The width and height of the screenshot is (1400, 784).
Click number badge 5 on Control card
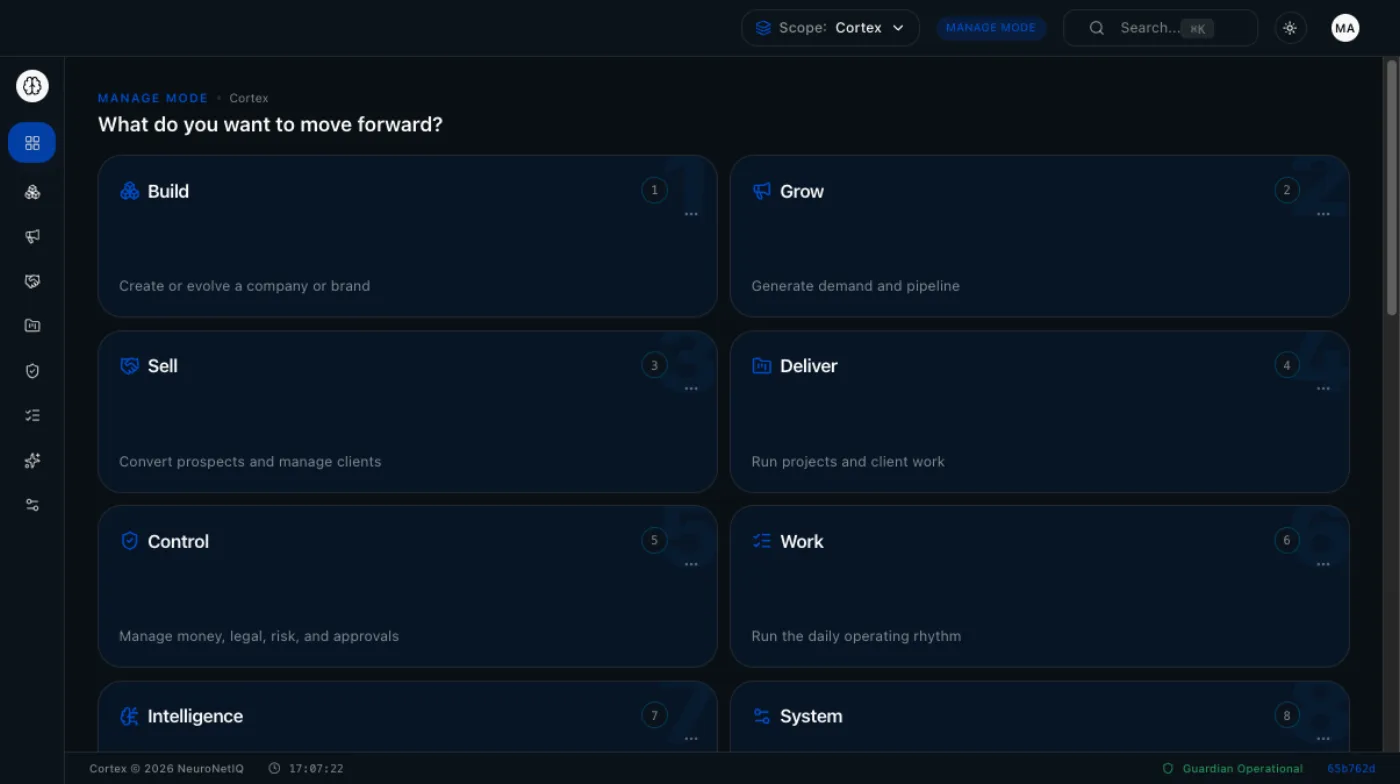655,540
